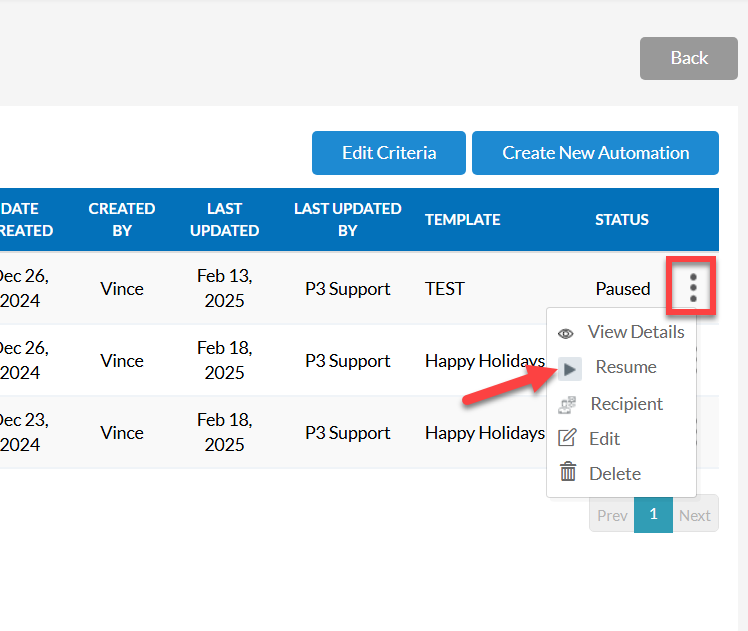Click the gray Back button
The image size is (748, 631).
tap(688, 58)
